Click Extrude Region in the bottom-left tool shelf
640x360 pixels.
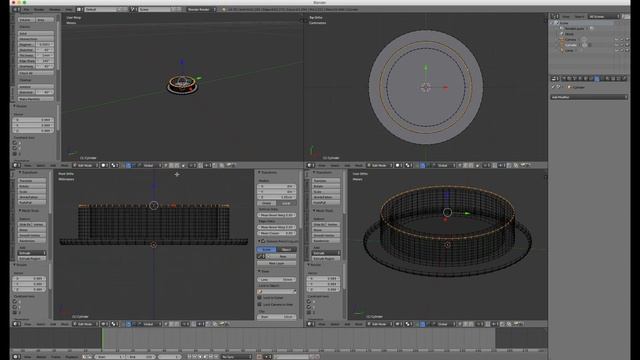(32, 258)
